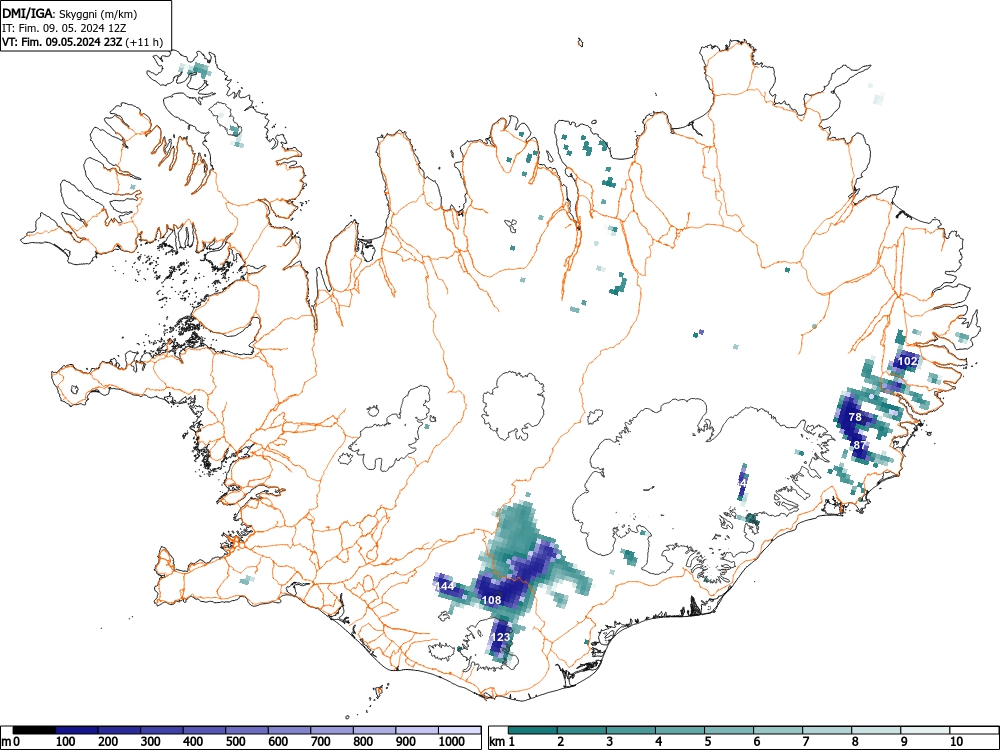Click the '10' label on the kilometre legend

(x=956, y=742)
